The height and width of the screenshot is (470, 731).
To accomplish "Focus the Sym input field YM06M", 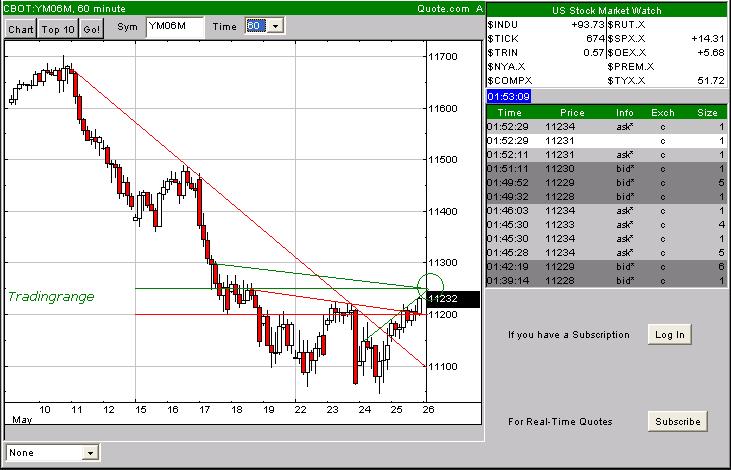I will click(175, 27).
